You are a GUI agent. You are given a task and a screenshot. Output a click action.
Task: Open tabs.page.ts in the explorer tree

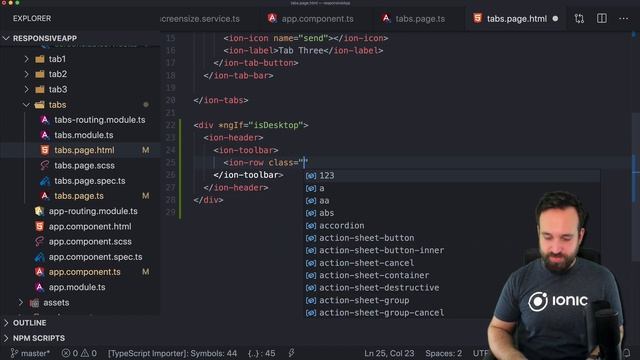[79, 196]
